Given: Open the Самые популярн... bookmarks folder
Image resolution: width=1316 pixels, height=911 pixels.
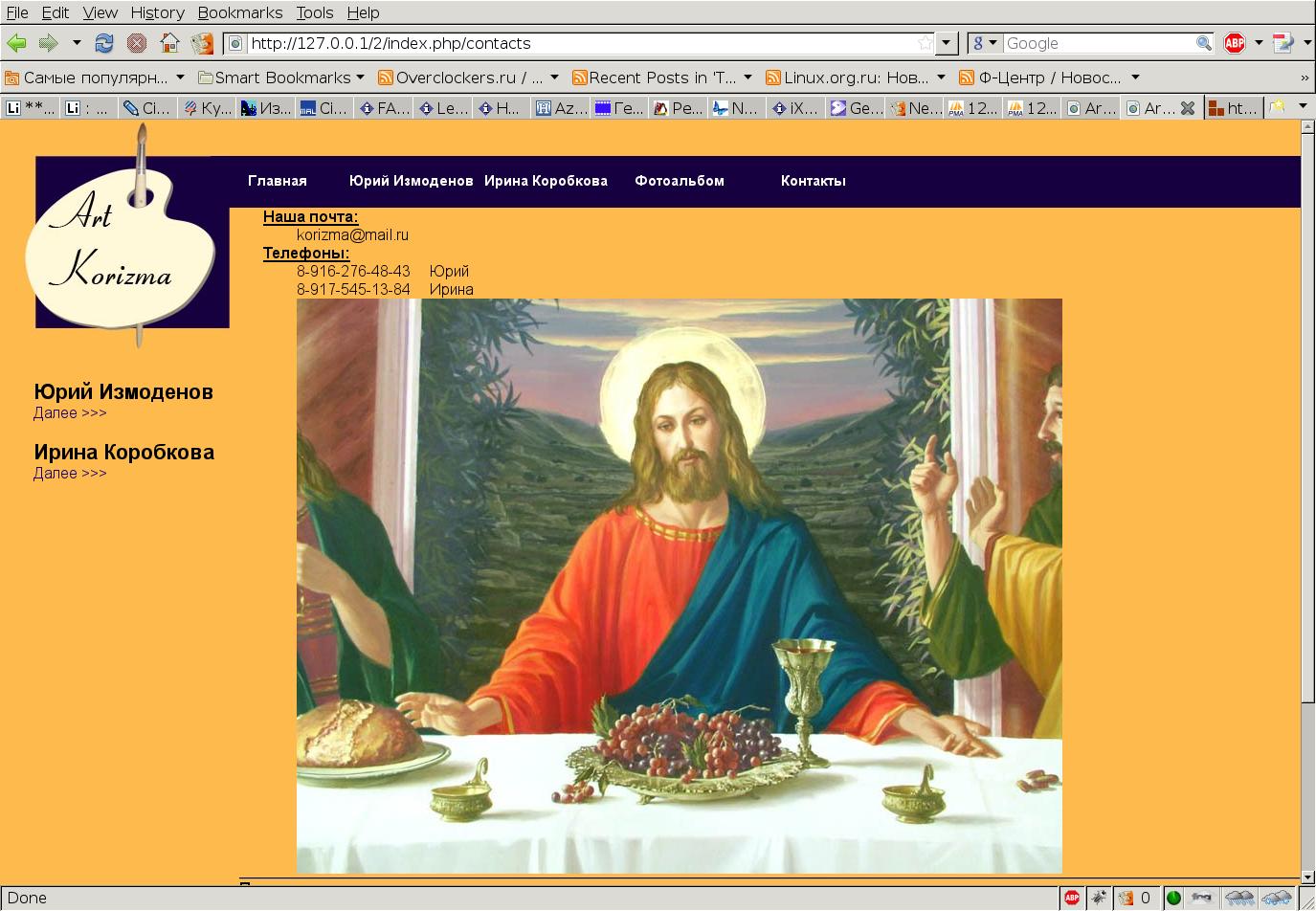Looking at the screenshot, I should 95,78.
